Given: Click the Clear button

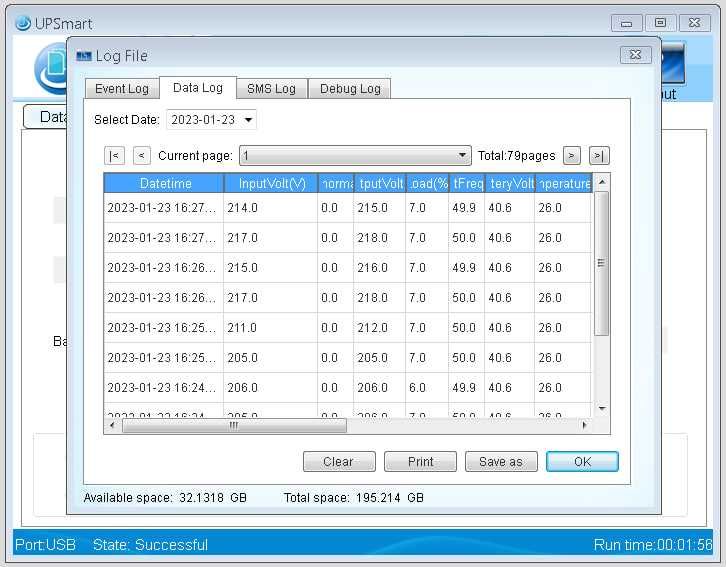Looking at the screenshot, I should point(339,461).
